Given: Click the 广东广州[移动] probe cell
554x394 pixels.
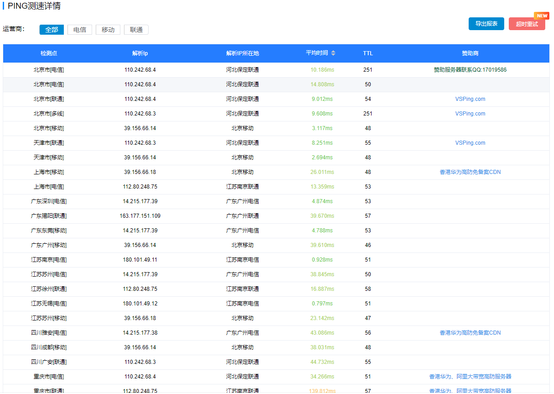Looking at the screenshot, I should (x=49, y=245).
